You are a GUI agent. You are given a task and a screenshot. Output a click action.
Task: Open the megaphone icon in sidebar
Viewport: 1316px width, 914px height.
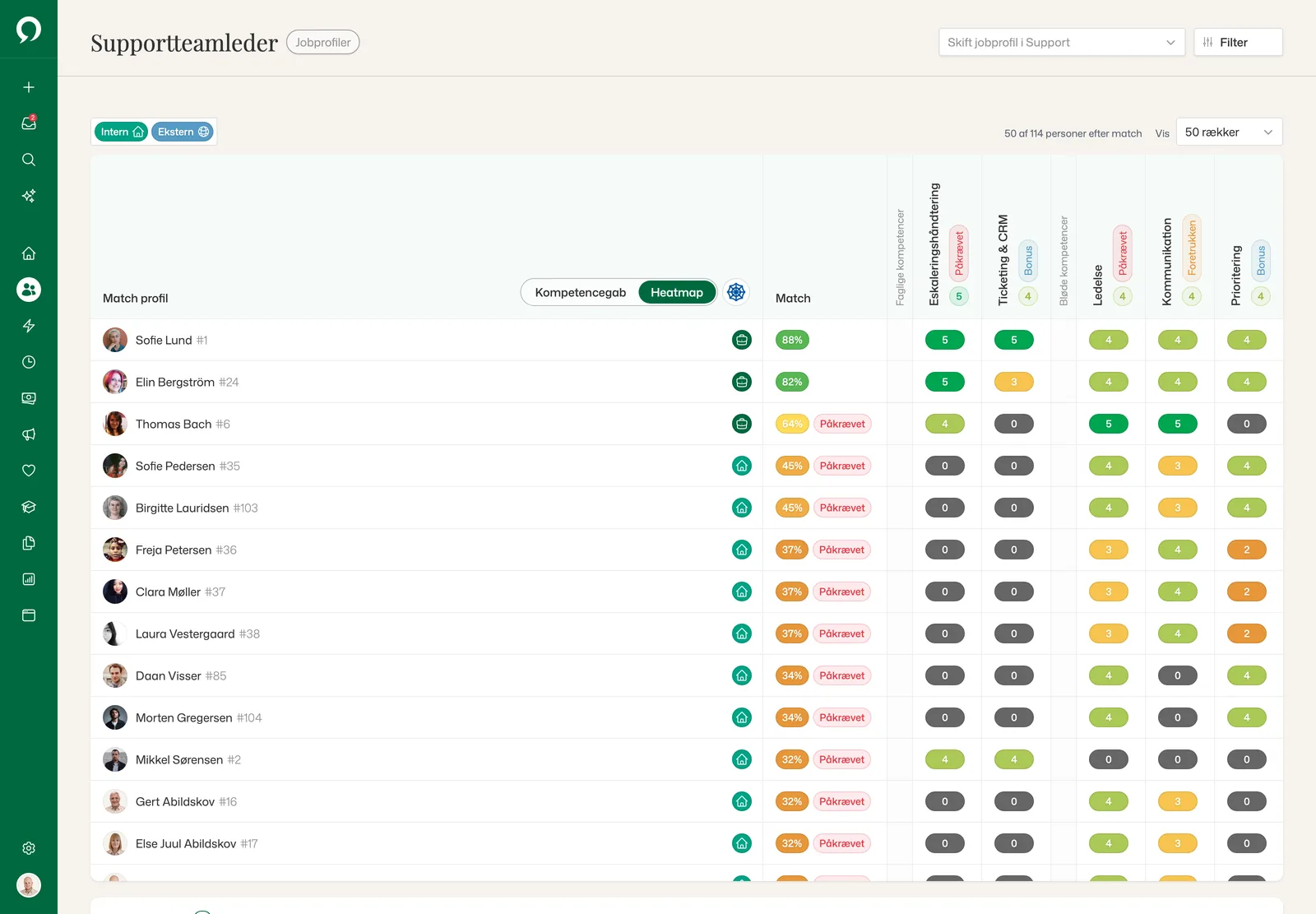pyautogui.click(x=29, y=434)
